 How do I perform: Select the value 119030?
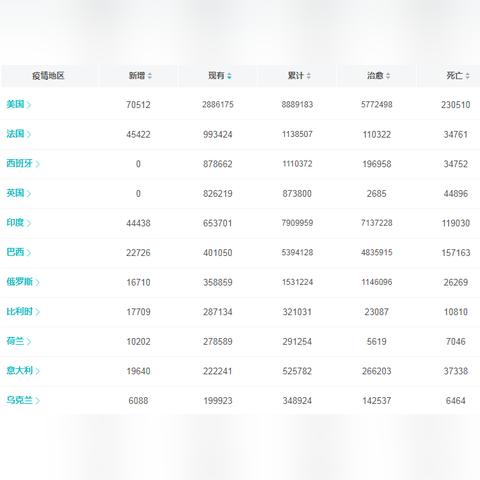click(456, 223)
